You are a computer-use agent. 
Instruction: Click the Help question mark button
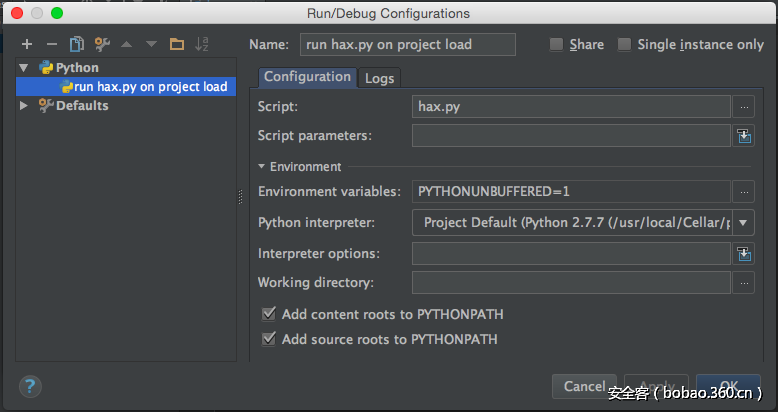coord(30,386)
